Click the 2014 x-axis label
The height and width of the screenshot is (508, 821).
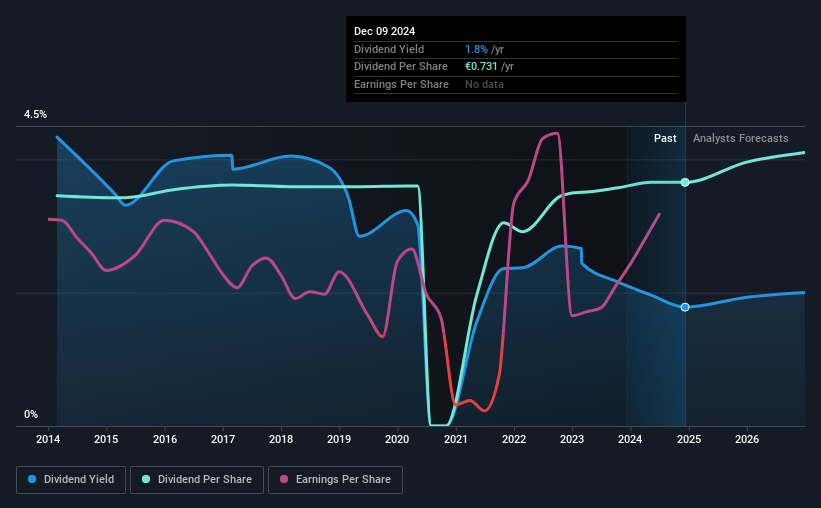(x=48, y=439)
